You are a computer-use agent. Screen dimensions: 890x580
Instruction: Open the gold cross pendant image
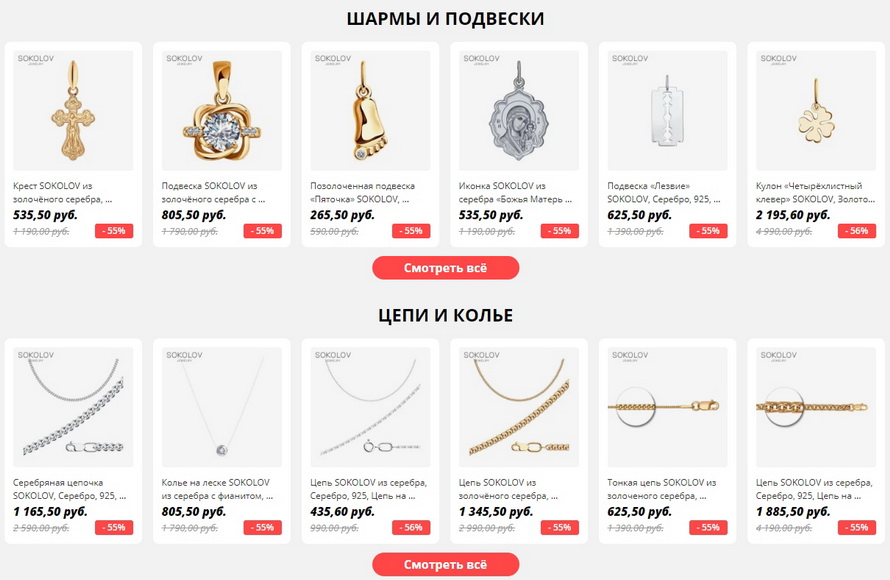coord(73,111)
